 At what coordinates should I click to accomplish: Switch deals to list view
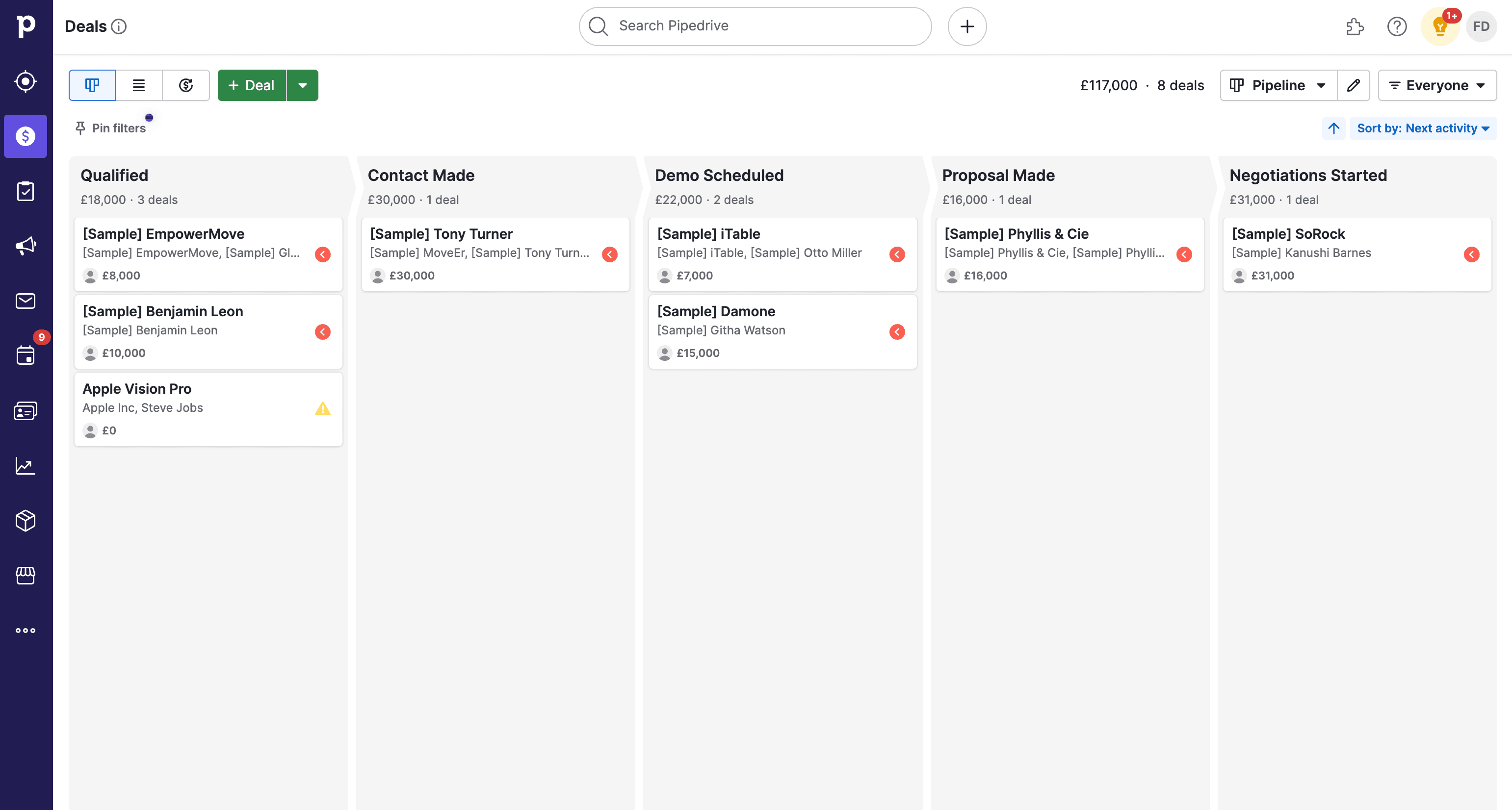[138, 85]
